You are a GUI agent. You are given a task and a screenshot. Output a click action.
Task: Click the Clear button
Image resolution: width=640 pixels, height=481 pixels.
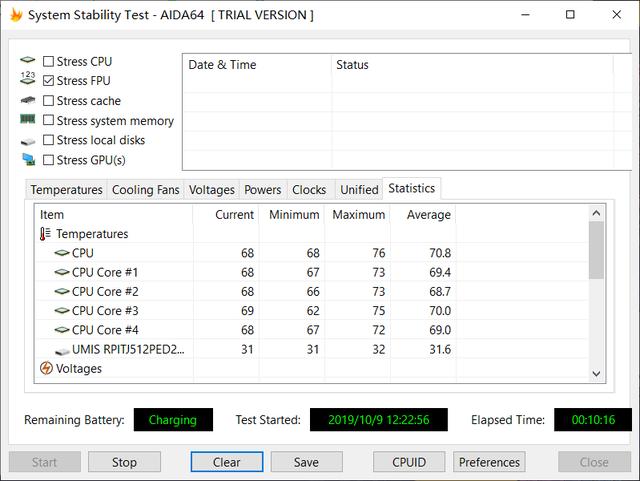tap(227, 462)
